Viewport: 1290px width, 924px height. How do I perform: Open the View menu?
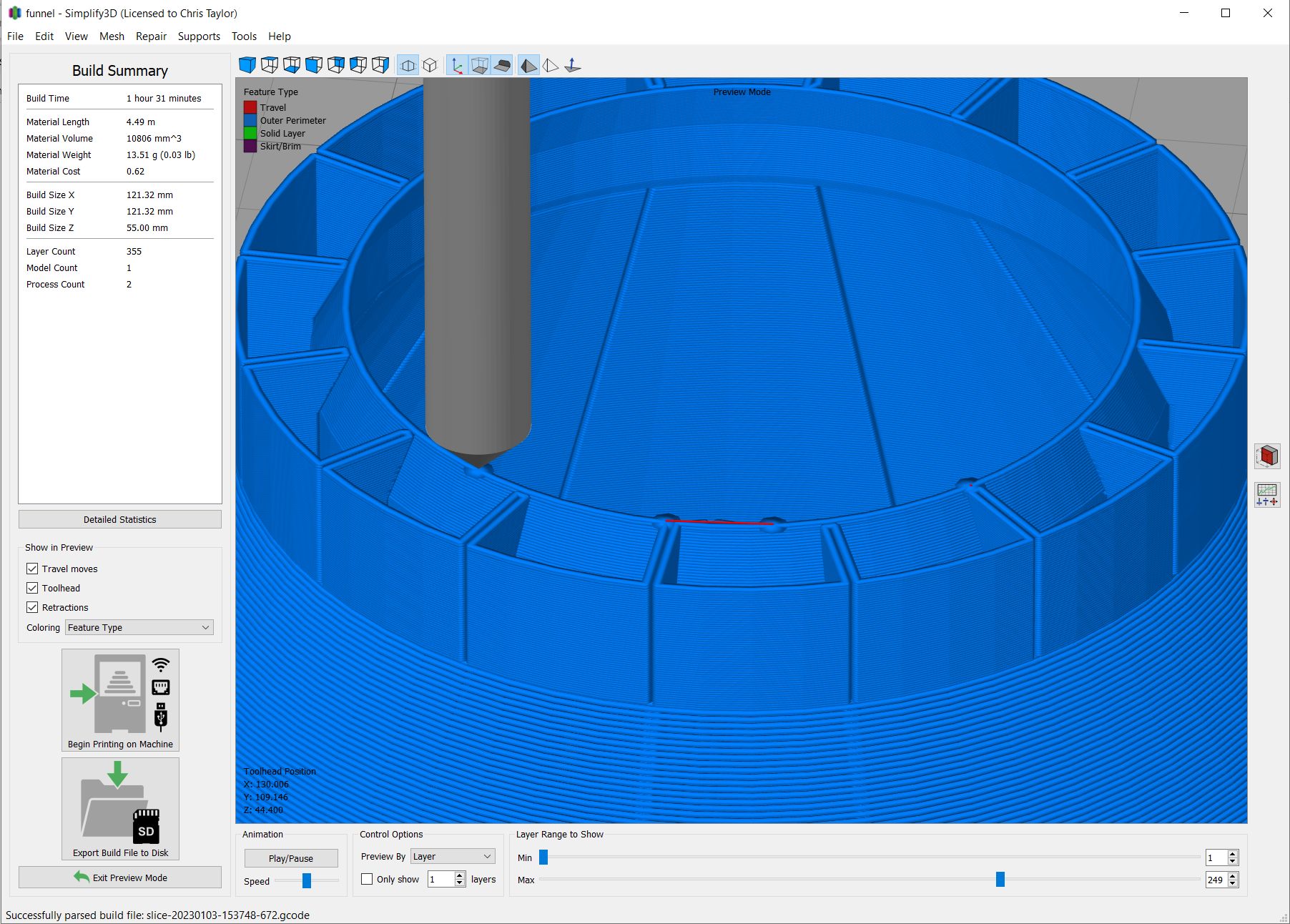(x=76, y=36)
